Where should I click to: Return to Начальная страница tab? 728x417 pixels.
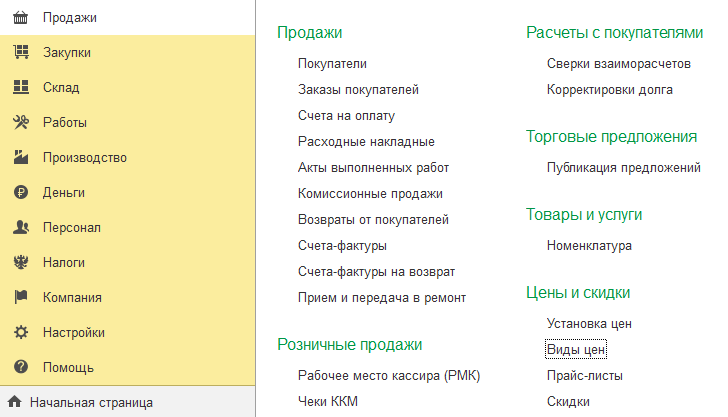(x=128, y=402)
